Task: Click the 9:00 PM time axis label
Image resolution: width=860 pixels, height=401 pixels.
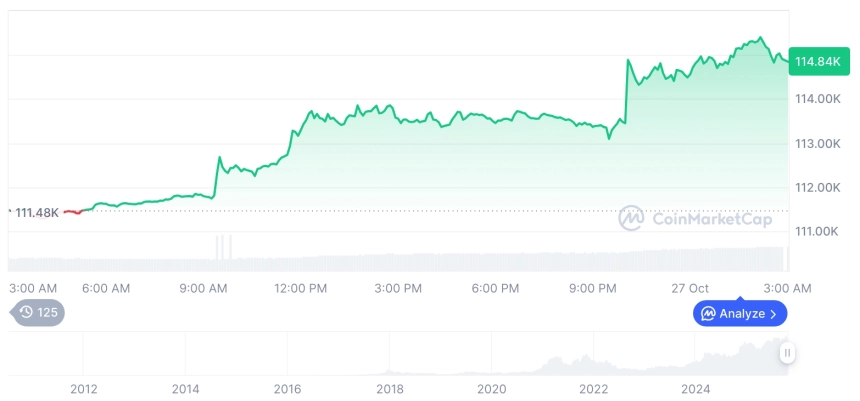Action: pyautogui.click(x=593, y=288)
